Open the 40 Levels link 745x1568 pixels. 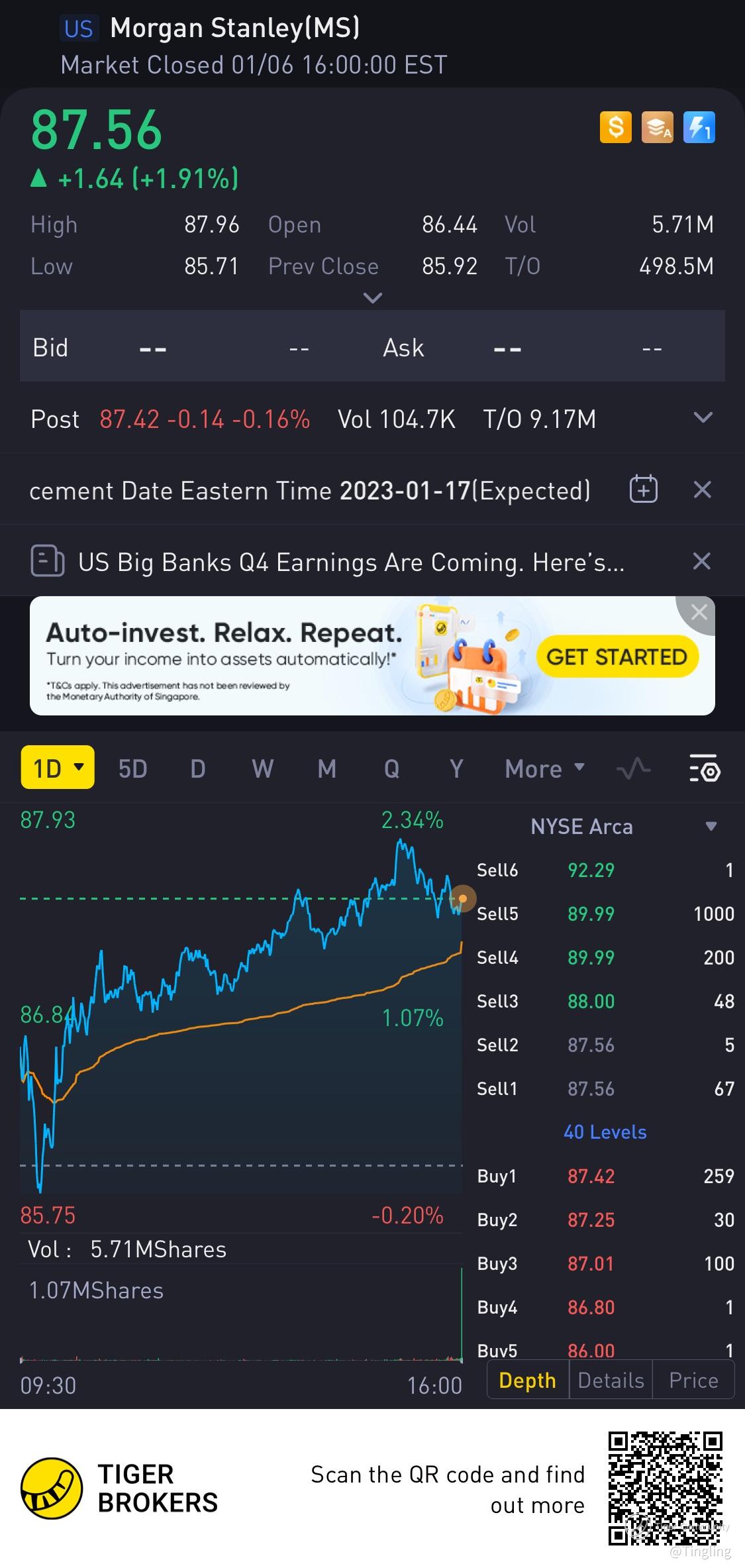tap(605, 1131)
